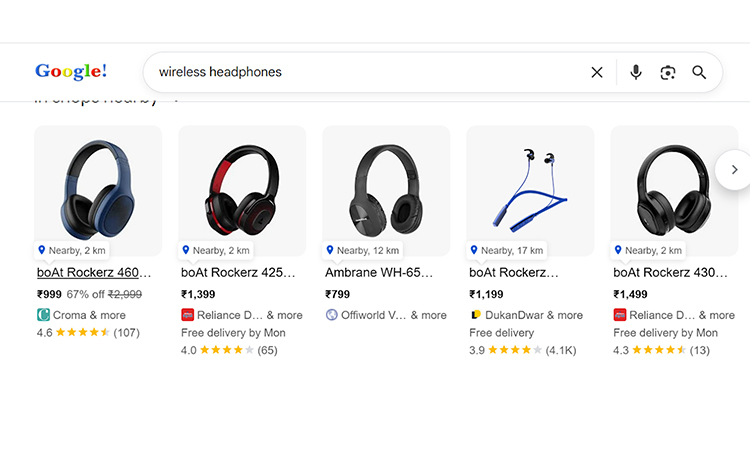Image resolution: width=750 pixels, height=450 pixels.
Task: Click the boAt Rockerz ₹1,199 neckband title
Action: (x=514, y=272)
